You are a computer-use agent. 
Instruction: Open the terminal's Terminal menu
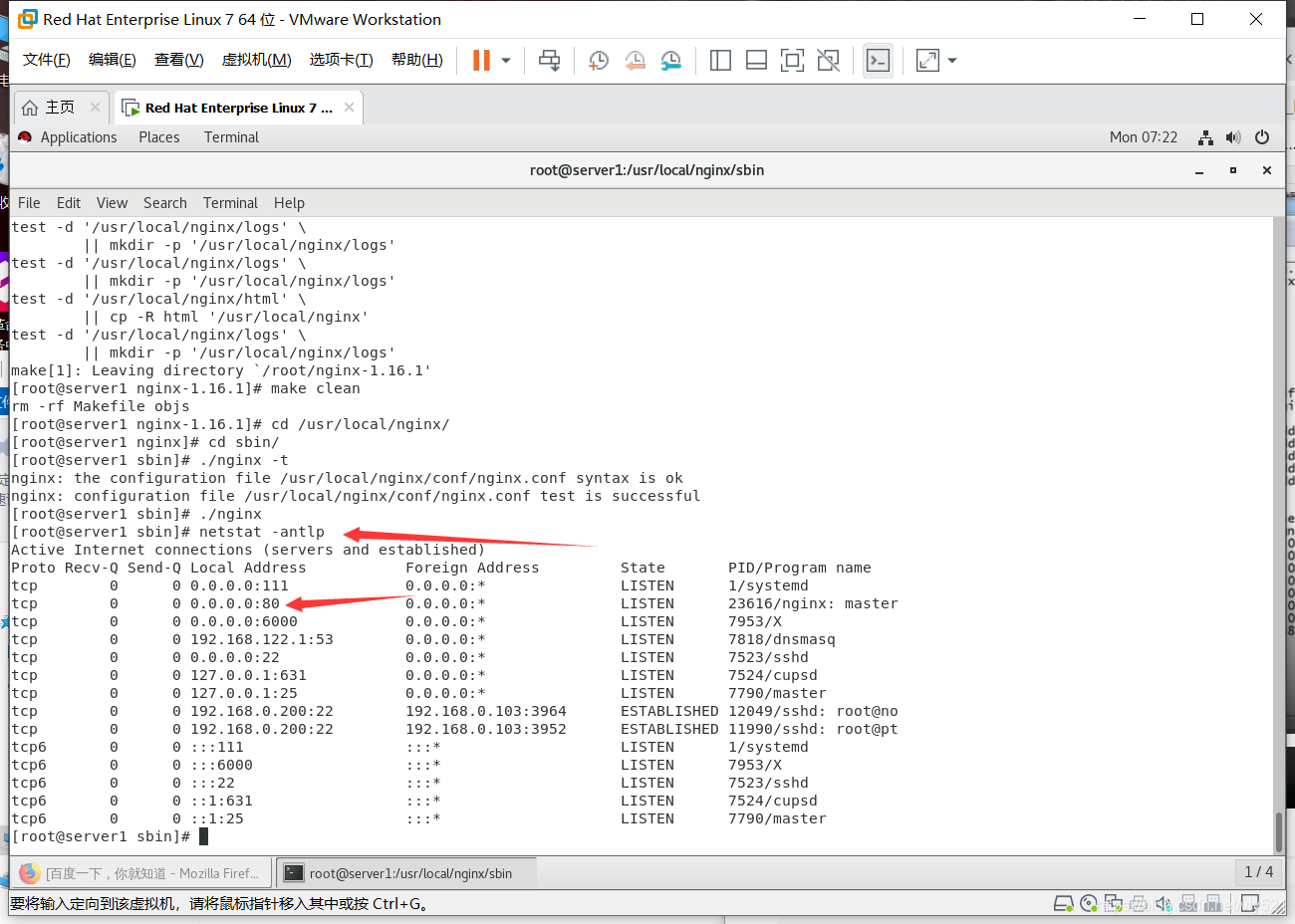(x=230, y=203)
